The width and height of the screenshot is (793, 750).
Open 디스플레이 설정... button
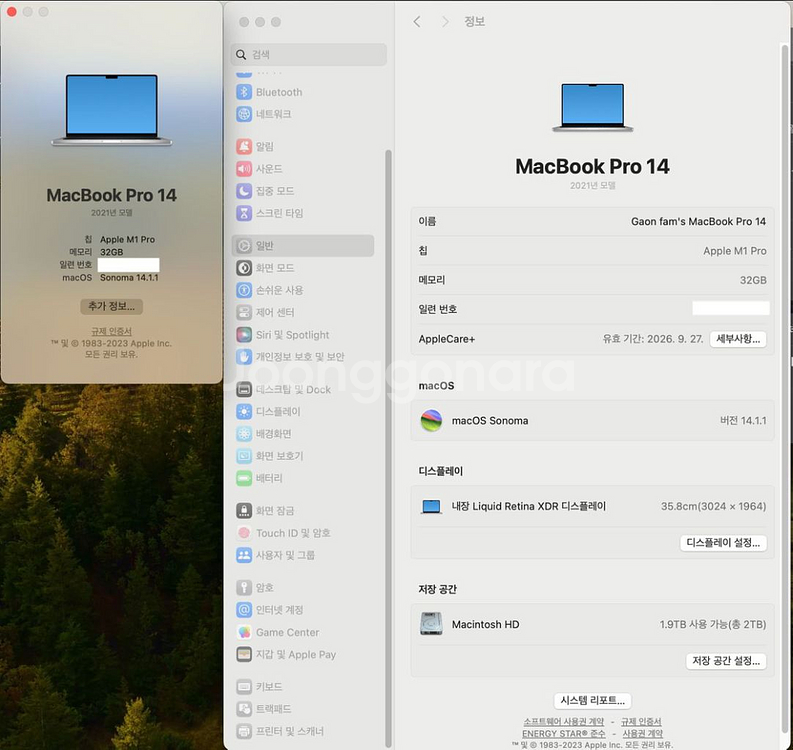[x=723, y=543]
